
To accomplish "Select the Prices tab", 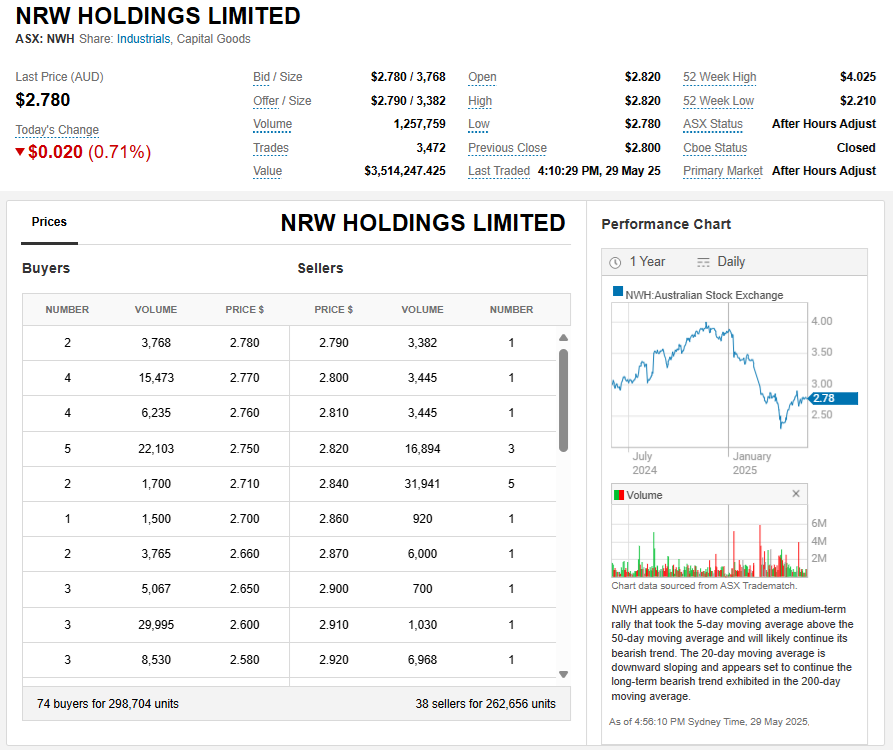I will [49, 222].
